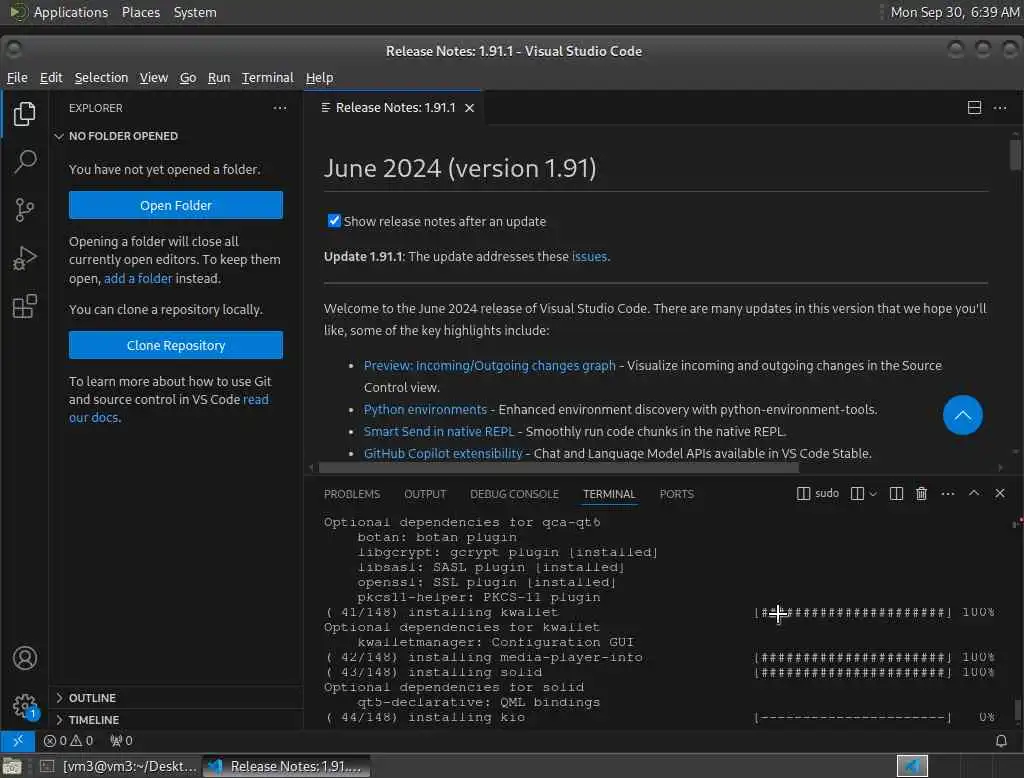Click the editor horizontal scrollbar thumb
1024x778 pixels.
coord(559,467)
